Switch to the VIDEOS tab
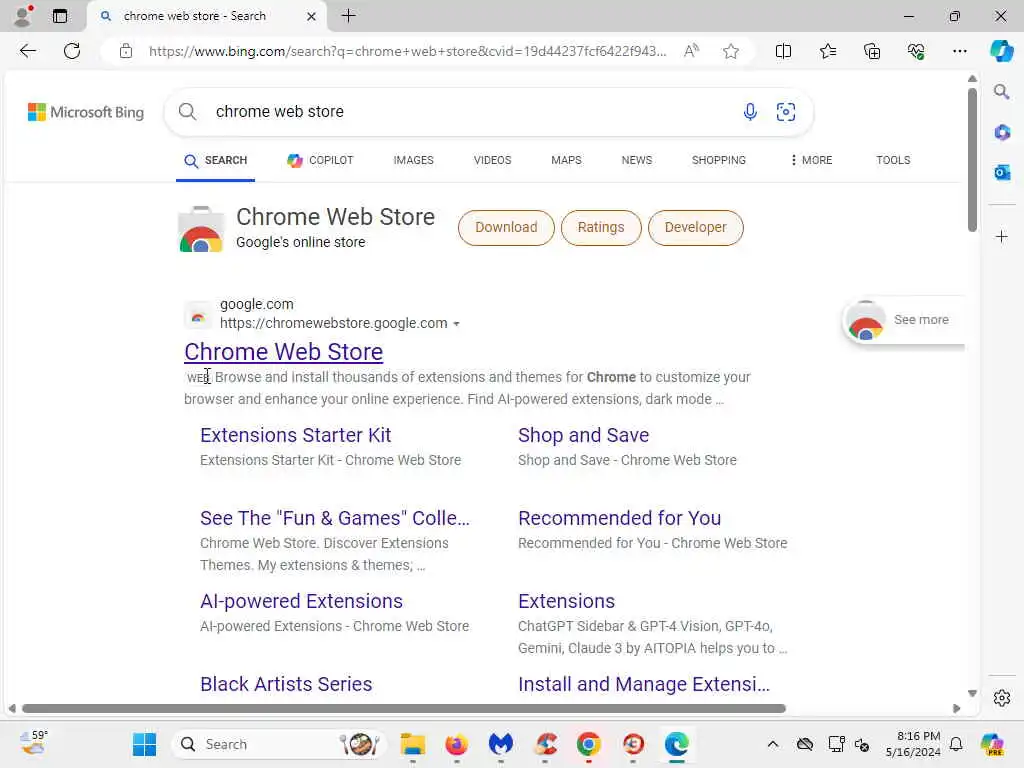1024x768 pixels. [492, 161]
